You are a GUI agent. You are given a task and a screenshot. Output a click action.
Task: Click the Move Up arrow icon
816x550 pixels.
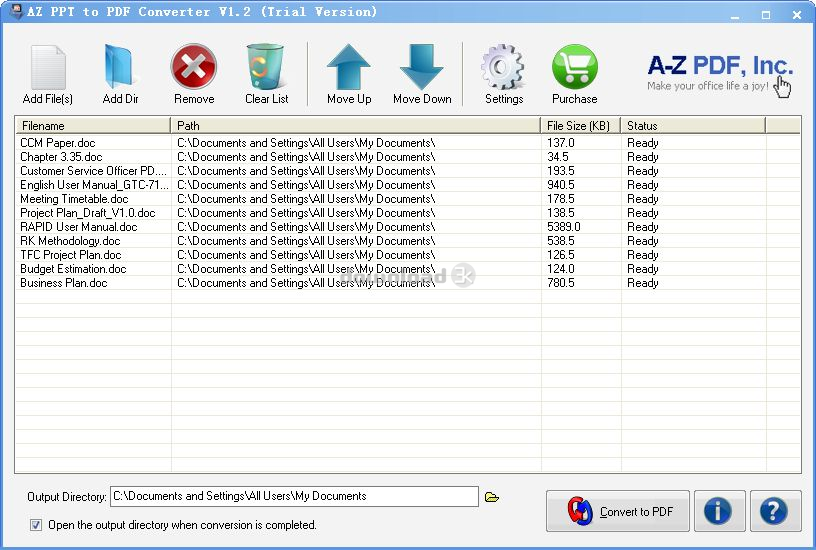tap(349, 67)
